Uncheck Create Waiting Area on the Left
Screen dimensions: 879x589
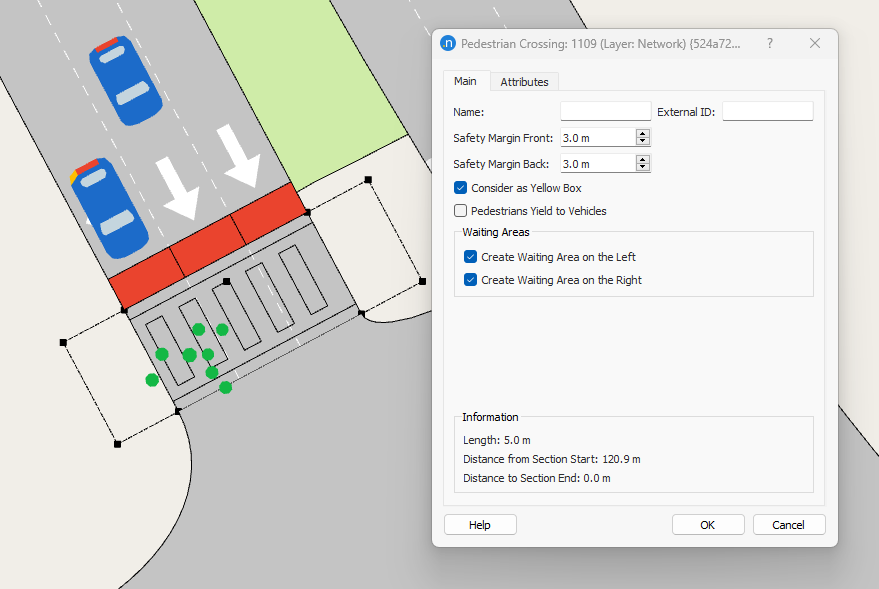point(471,257)
